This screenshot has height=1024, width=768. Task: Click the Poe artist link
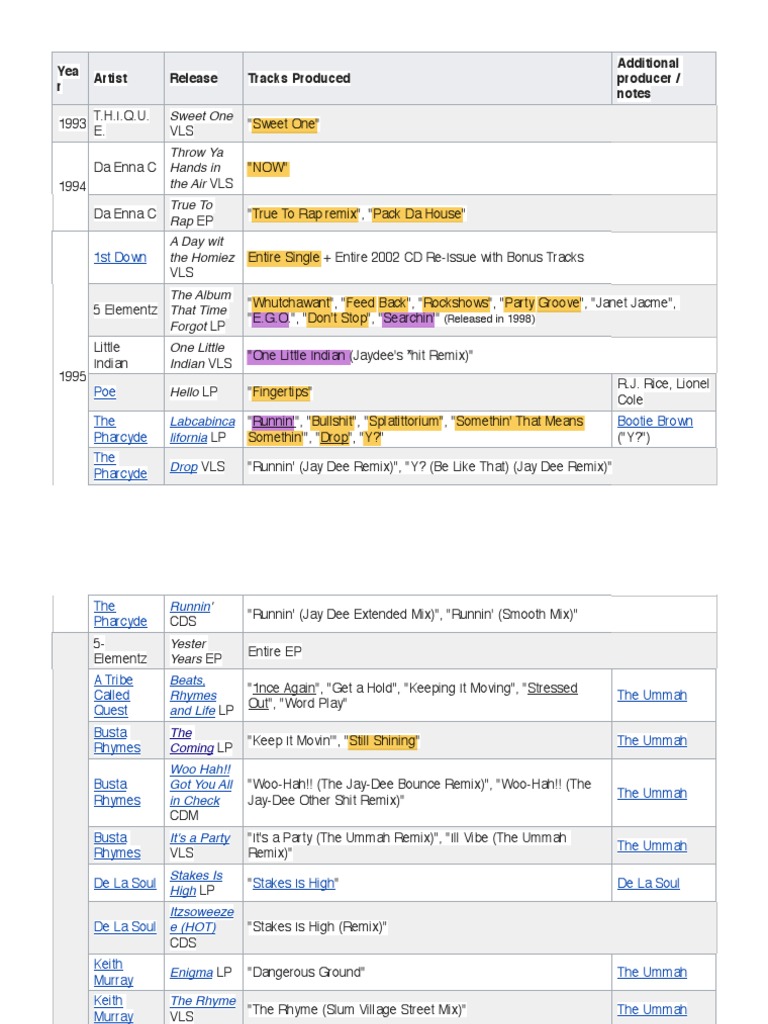(x=105, y=392)
